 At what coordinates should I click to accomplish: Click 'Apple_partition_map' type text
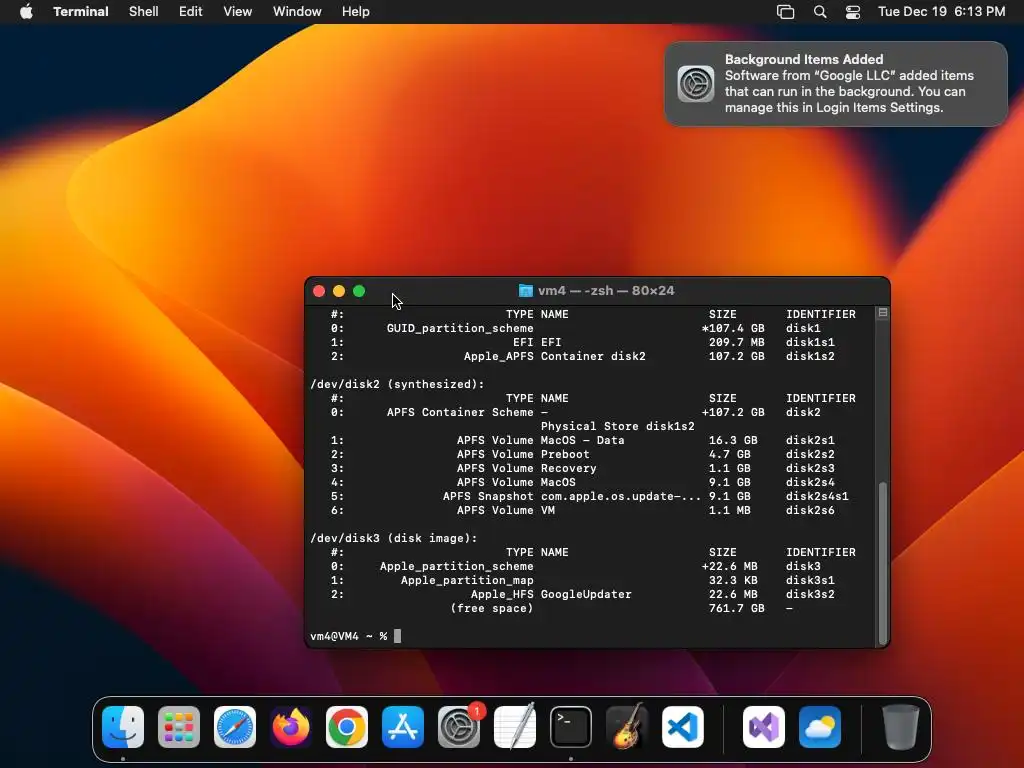pos(467,580)
